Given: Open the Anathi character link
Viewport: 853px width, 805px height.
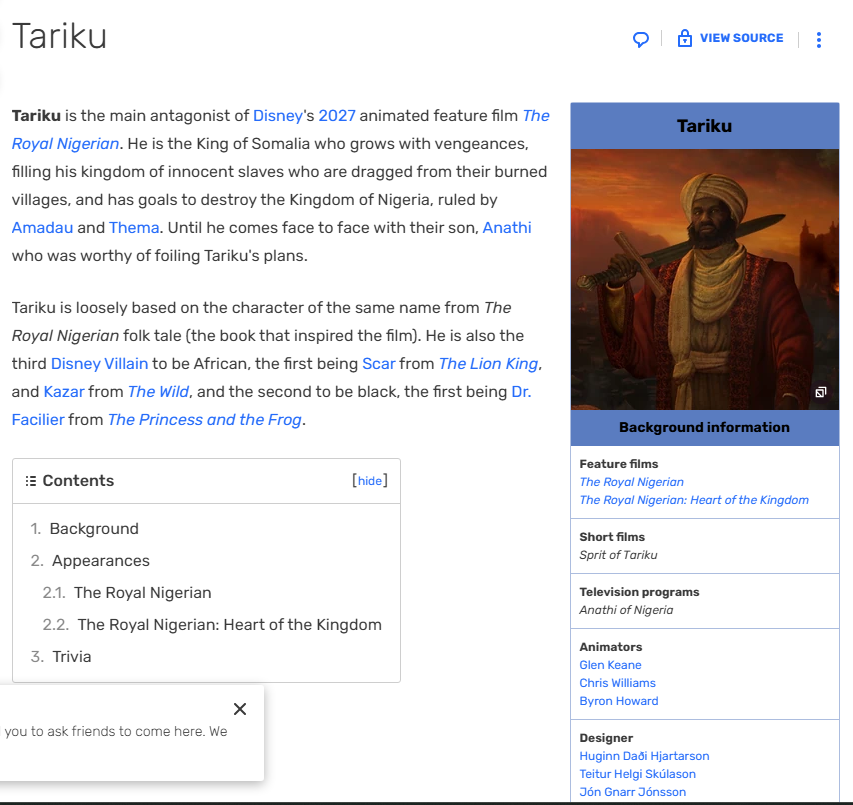Looking at the screenshot, I should click(507, 228).
